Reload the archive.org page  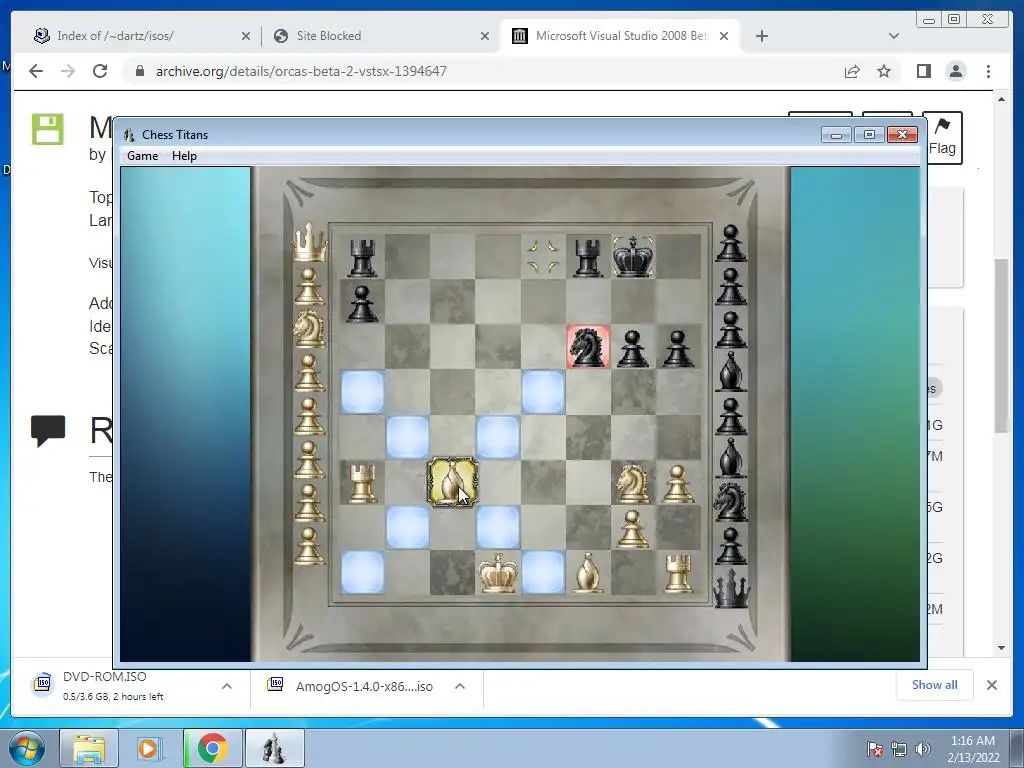point(100,71)
